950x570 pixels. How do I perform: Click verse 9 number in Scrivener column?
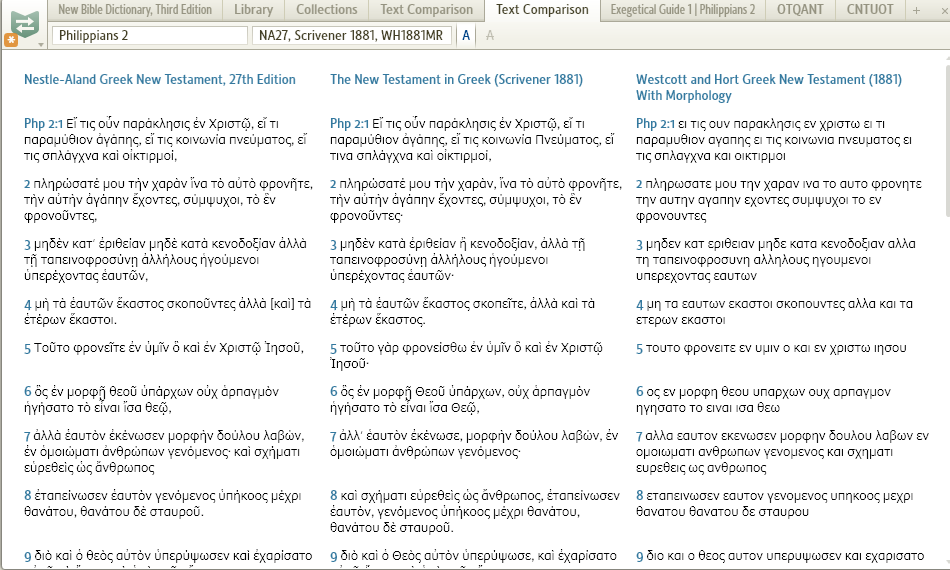pyautogui.click(x=333, y=556)
